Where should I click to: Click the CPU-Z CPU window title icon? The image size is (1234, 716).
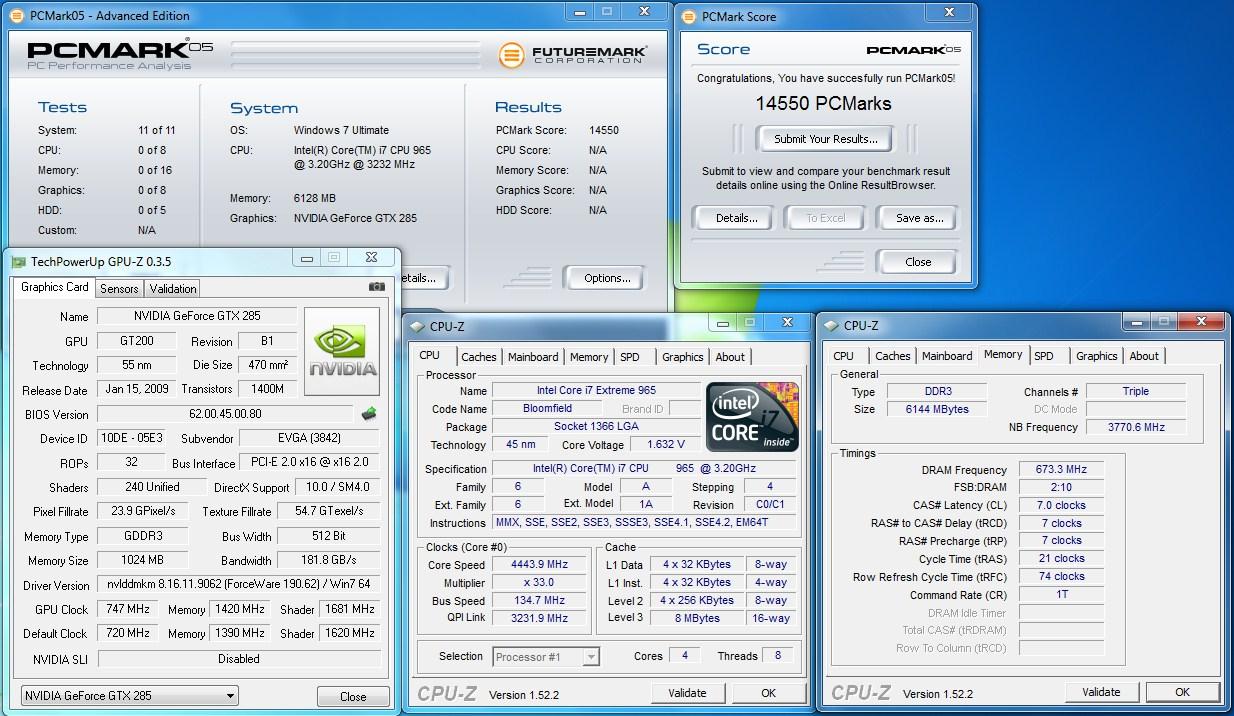pyautogui.click(x=417, y=327)
